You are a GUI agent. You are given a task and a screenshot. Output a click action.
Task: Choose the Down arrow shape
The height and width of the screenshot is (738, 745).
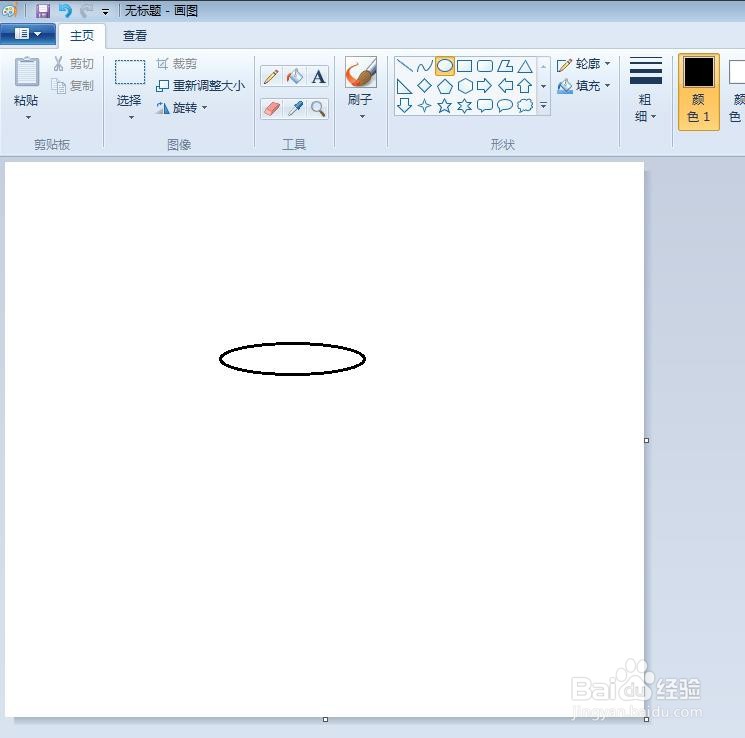tap(404, 105)
